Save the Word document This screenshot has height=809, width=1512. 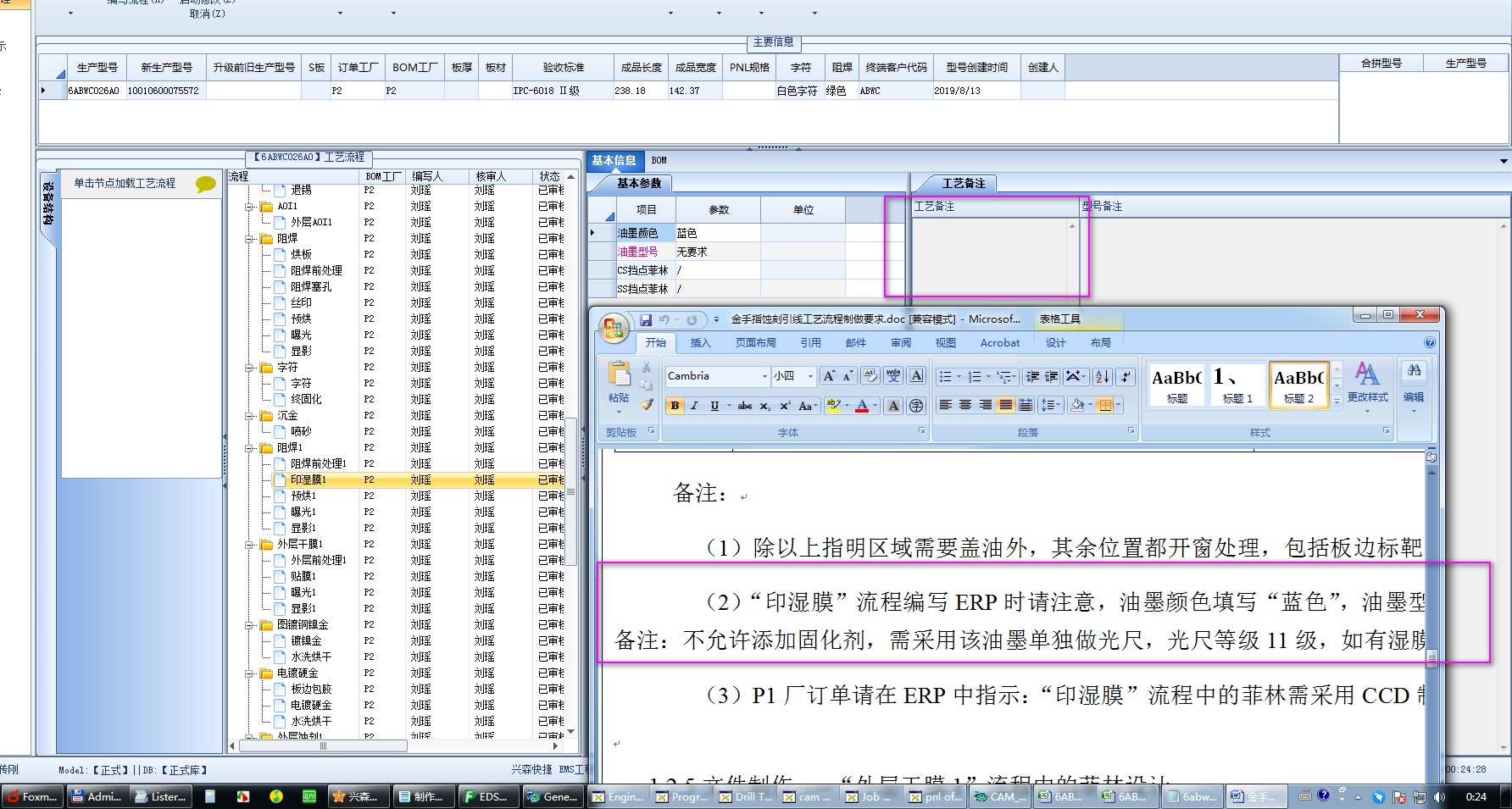tap(646, 320)
